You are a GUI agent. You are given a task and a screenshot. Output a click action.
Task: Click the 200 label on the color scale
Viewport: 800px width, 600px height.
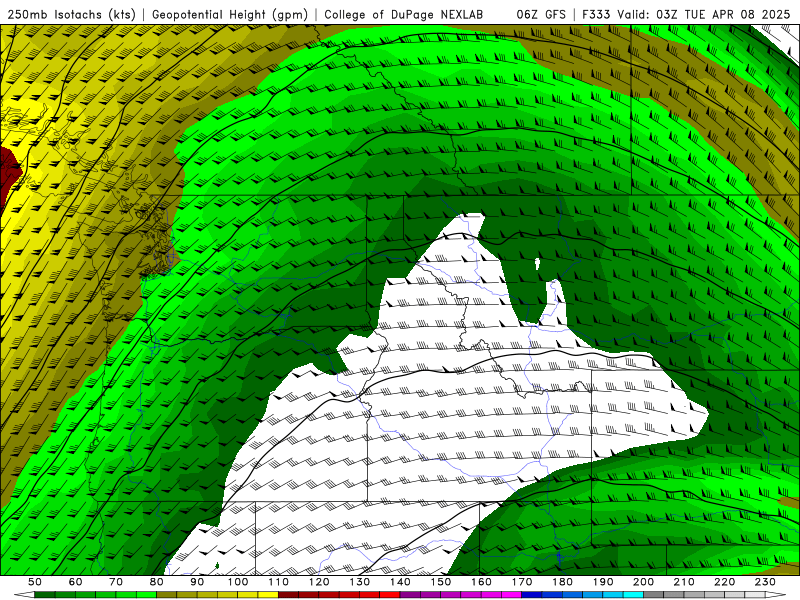click(x=643, y=582)
